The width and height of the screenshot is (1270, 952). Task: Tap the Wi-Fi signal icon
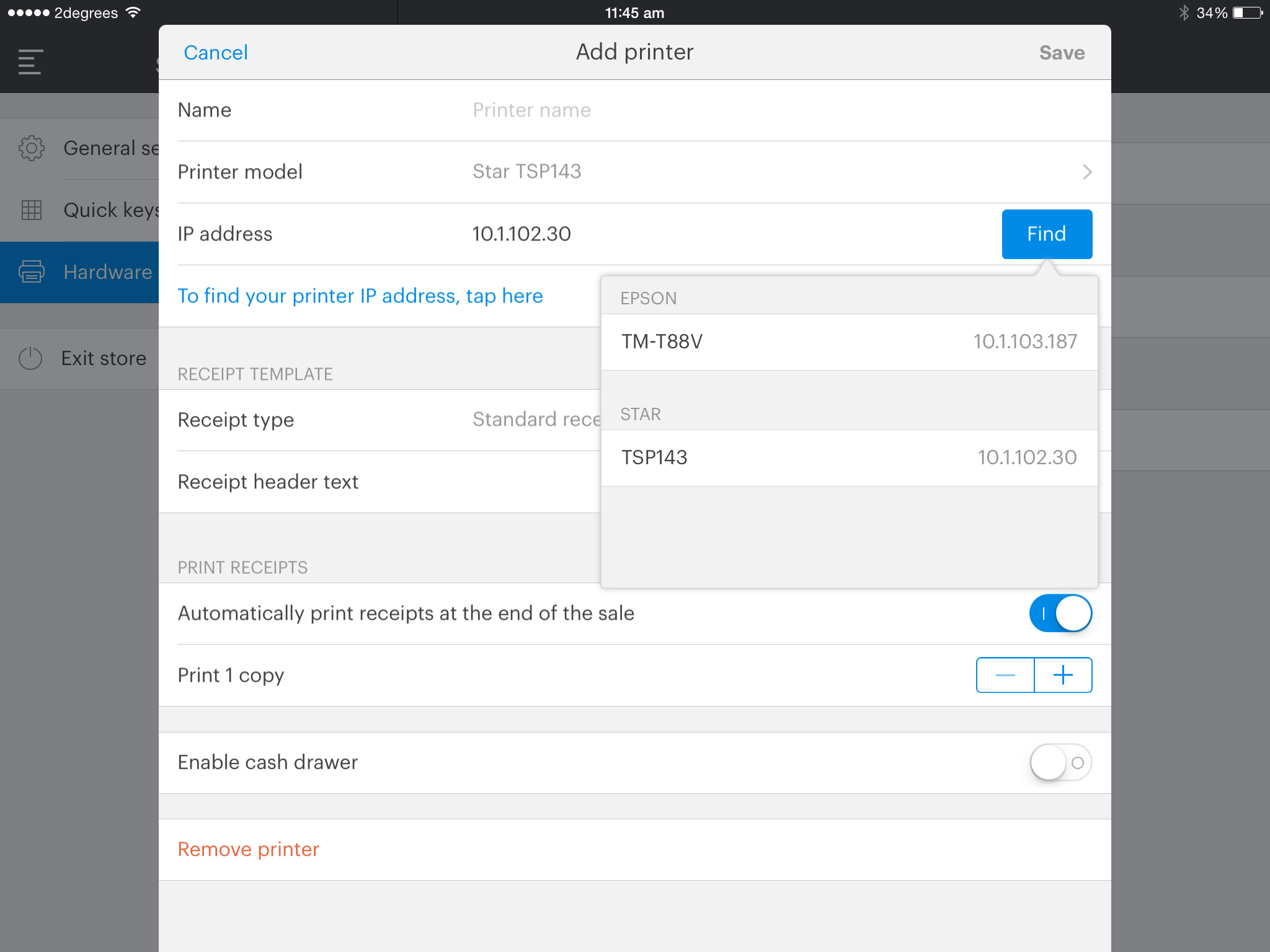(x=133, y=13)
